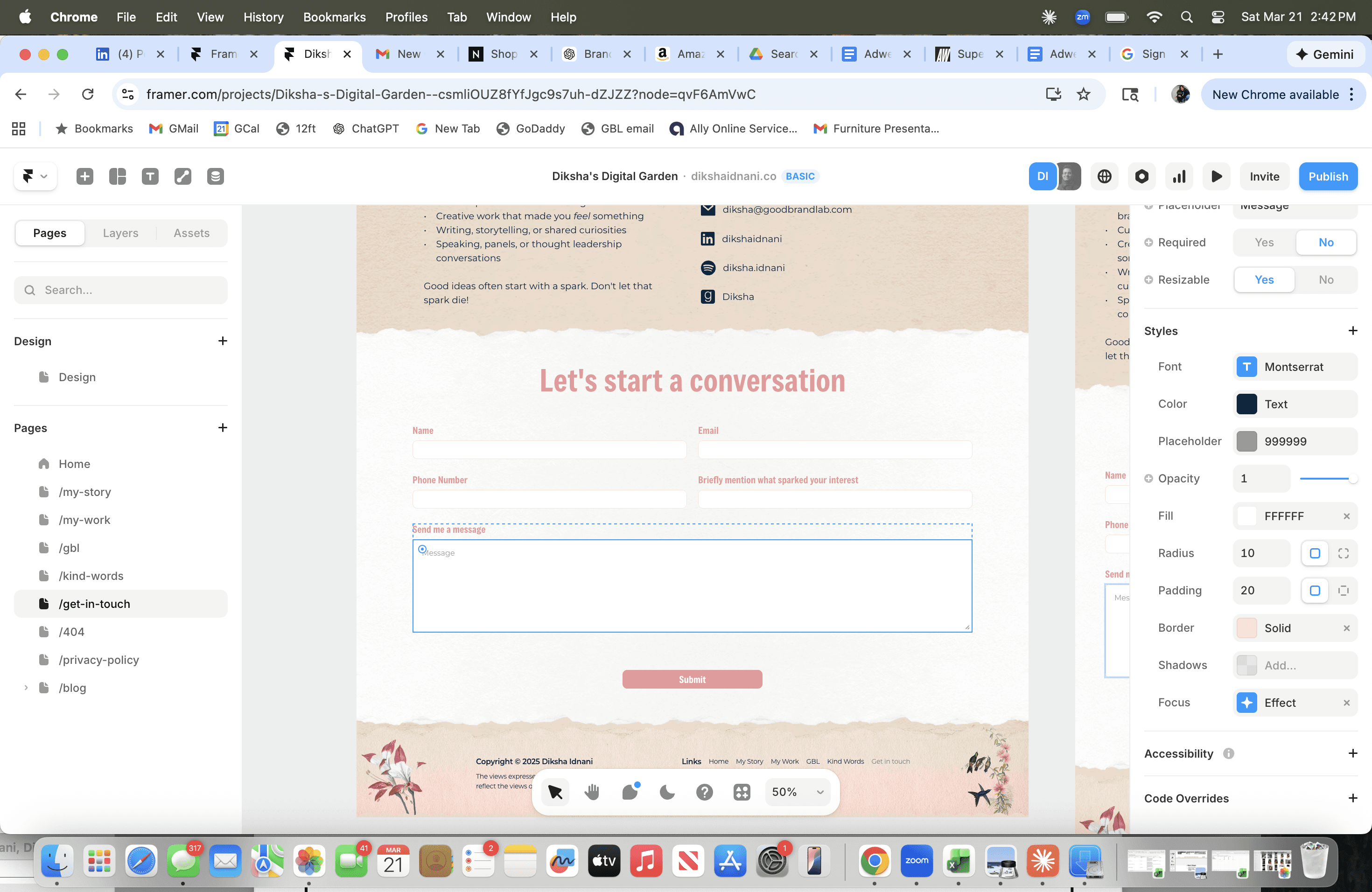Expand the /blog page folder

(x=26, y=688)
